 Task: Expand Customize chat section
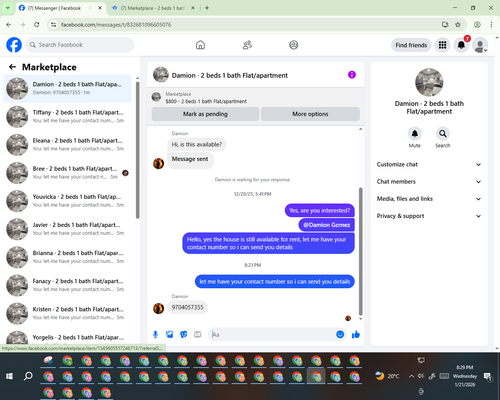click(x=429, y=164)
